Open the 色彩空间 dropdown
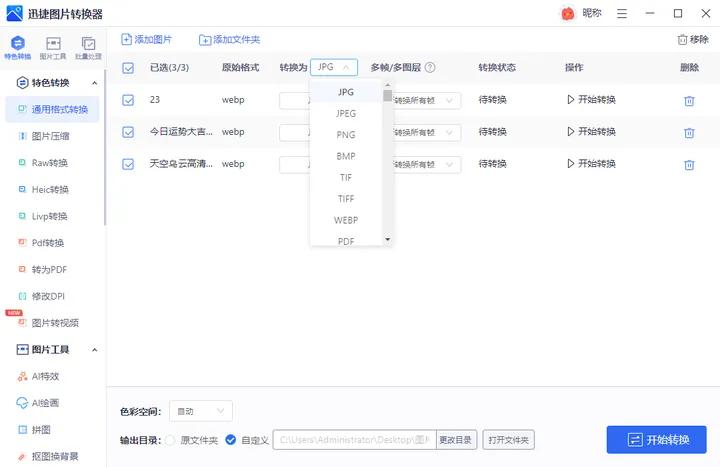Screen dimensions: 720x467 click(x=202, y=411)
